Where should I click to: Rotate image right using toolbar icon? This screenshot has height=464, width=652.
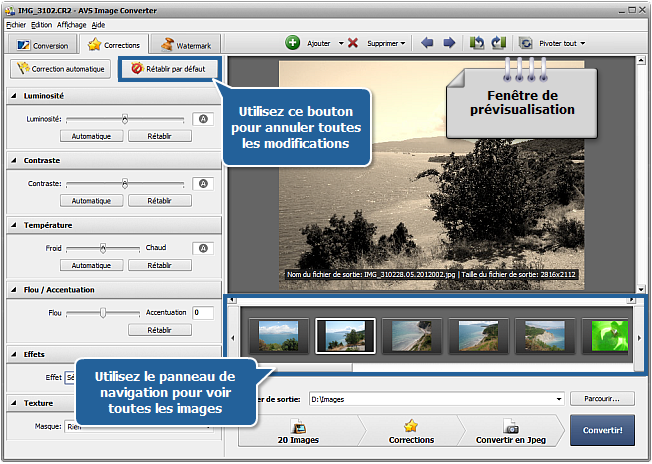tap(498, 43)
